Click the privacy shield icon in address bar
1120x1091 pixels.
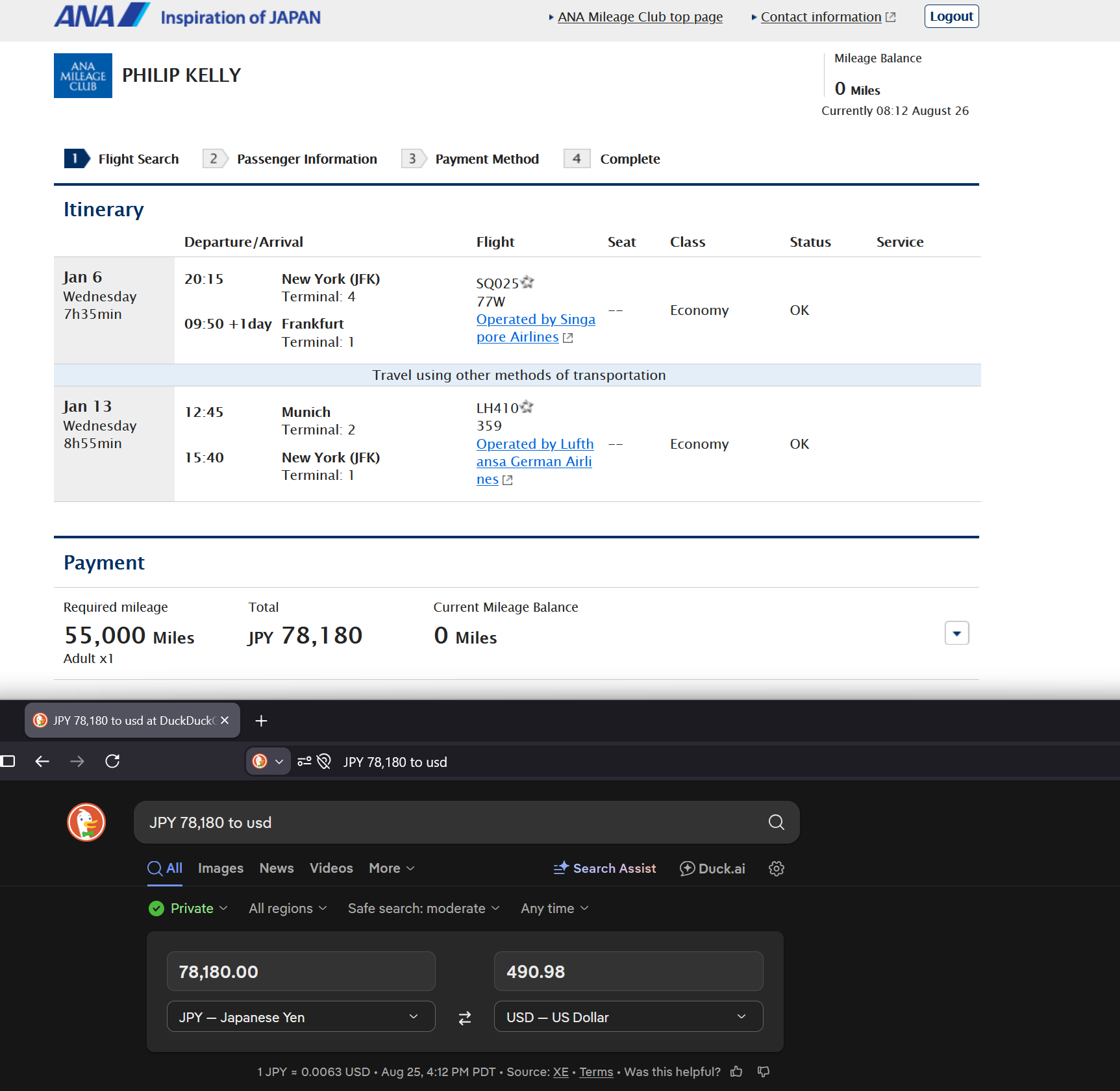coord(324,761)
